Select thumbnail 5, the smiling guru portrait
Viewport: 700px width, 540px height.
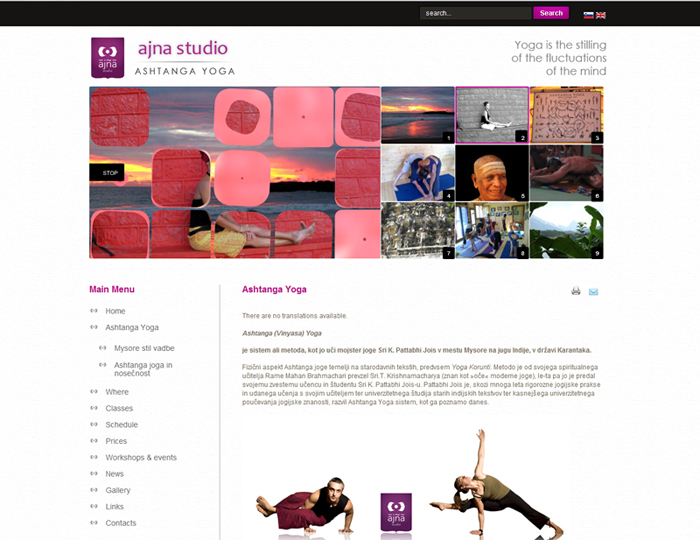492,173
